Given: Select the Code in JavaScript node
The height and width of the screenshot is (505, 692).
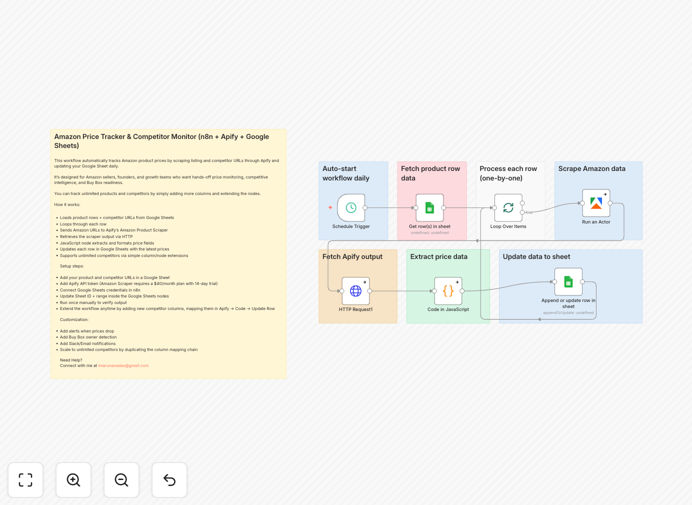Looking at the screenshot, I should tap(448, 290).
